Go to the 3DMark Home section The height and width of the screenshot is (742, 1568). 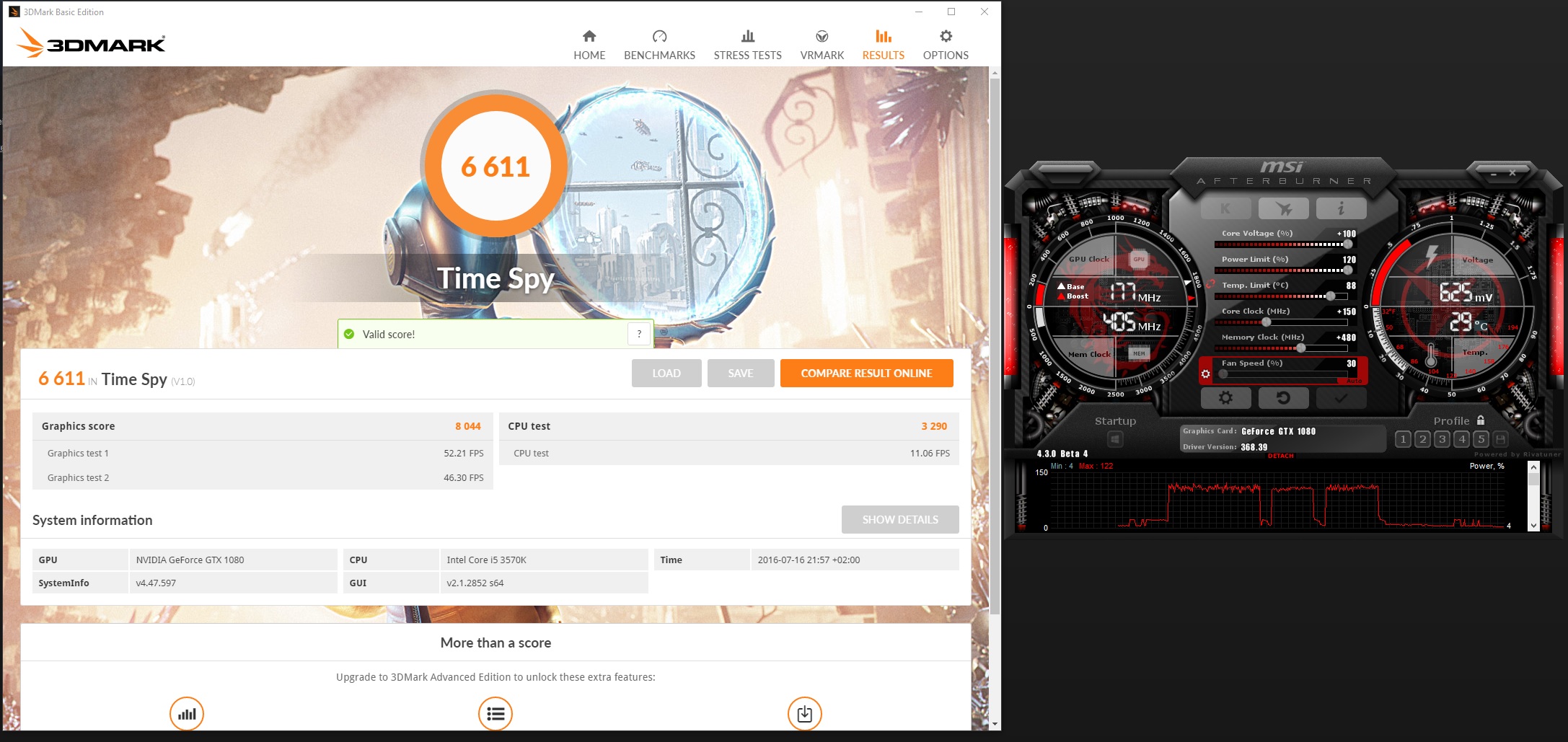[589, 45]
